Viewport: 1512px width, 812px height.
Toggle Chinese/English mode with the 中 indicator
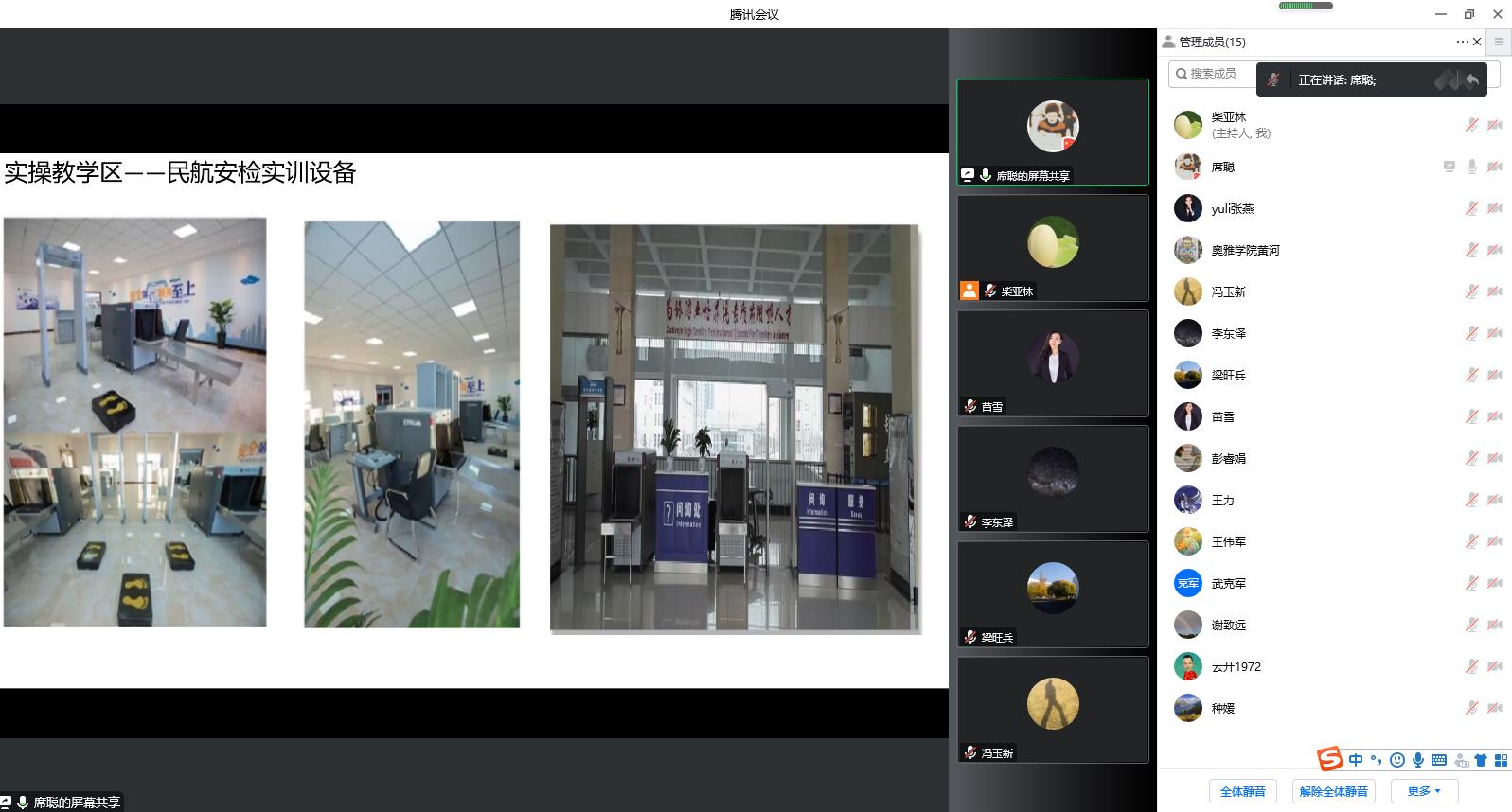1356,760
